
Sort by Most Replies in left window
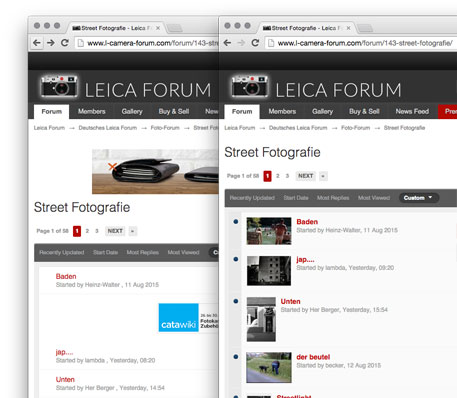143,253
